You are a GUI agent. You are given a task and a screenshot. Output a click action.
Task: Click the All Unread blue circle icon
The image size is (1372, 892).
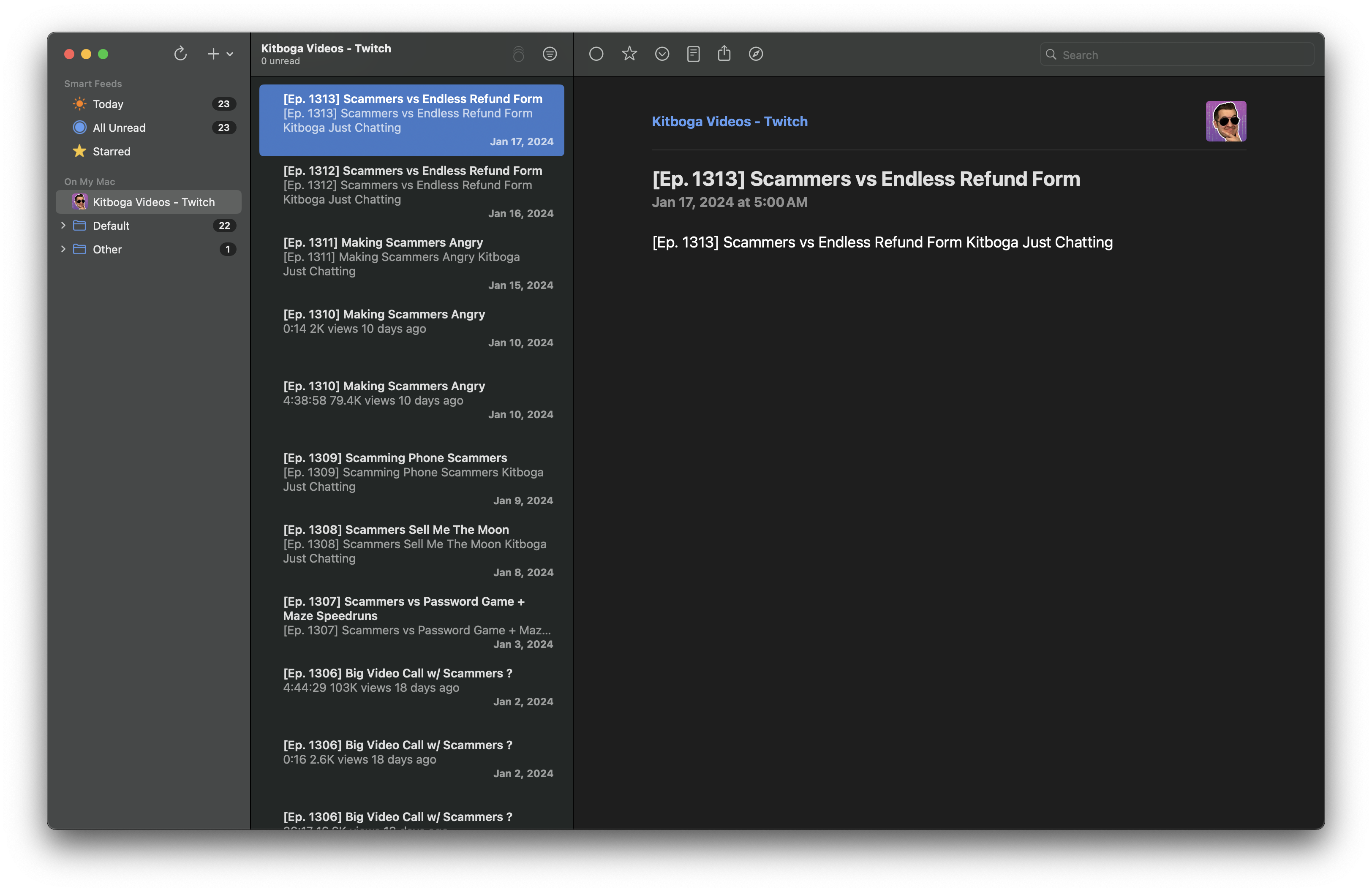click(79, 128)
